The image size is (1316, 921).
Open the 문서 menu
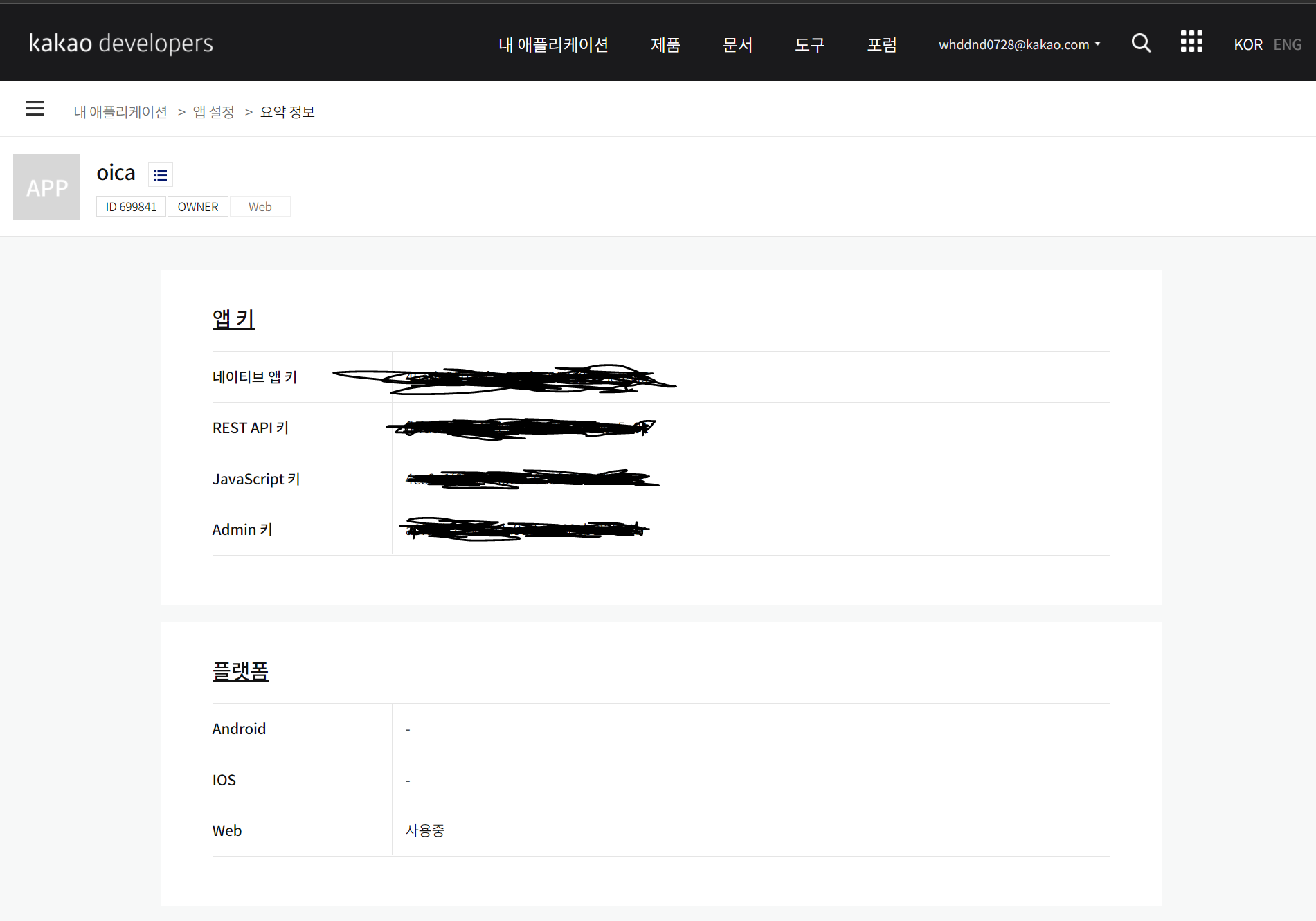(x=737, y=45)
